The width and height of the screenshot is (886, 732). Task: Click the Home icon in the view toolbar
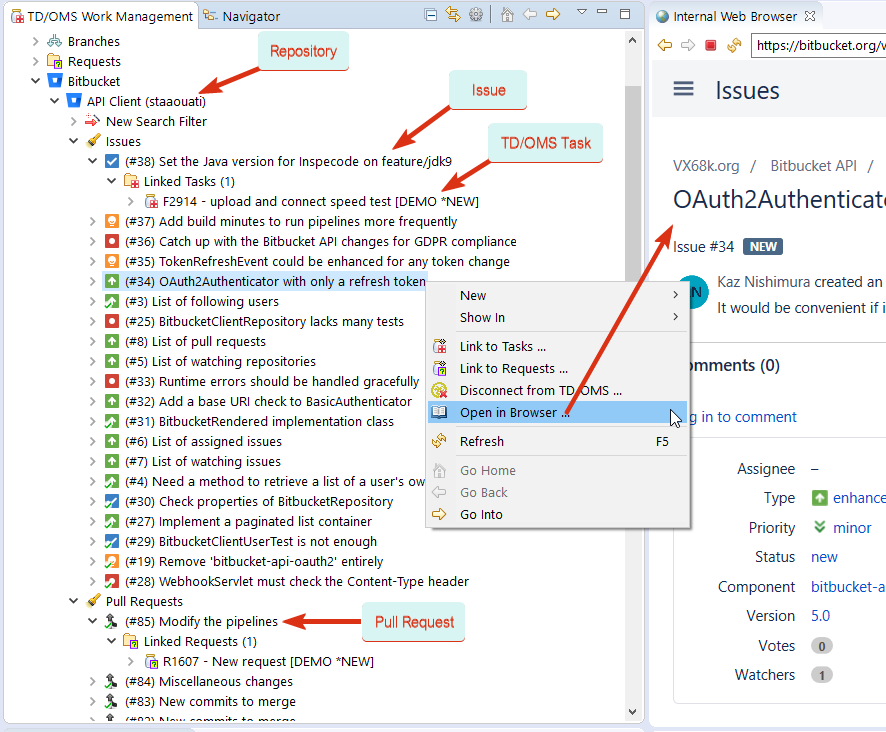(x=508, y=15)
